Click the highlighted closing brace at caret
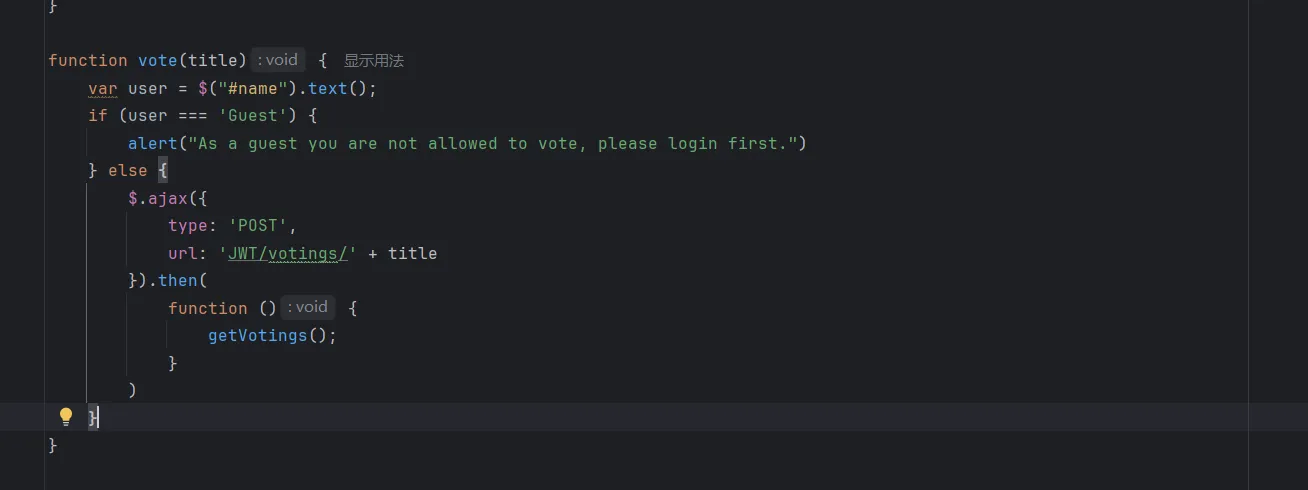This screenshot has width=1308, height=490. (93, 417)
